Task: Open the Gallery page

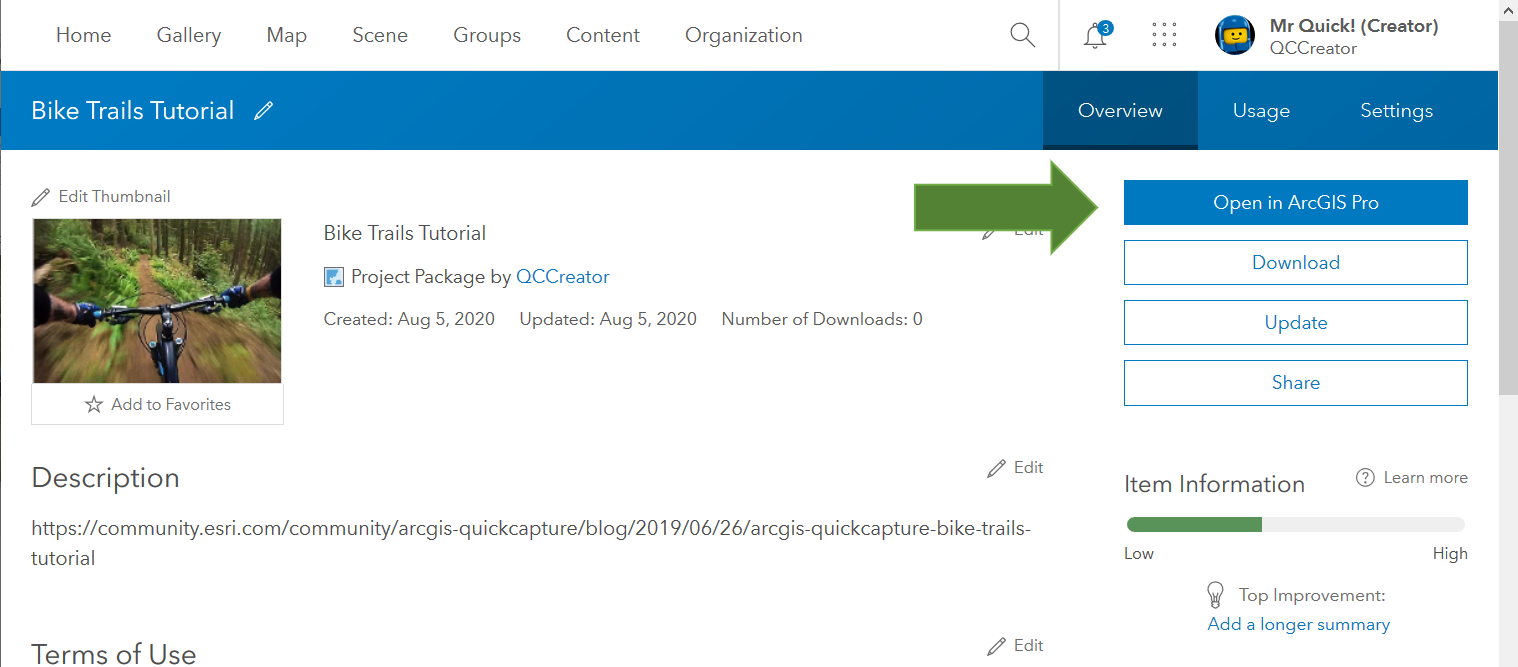Action: (189, 35)
